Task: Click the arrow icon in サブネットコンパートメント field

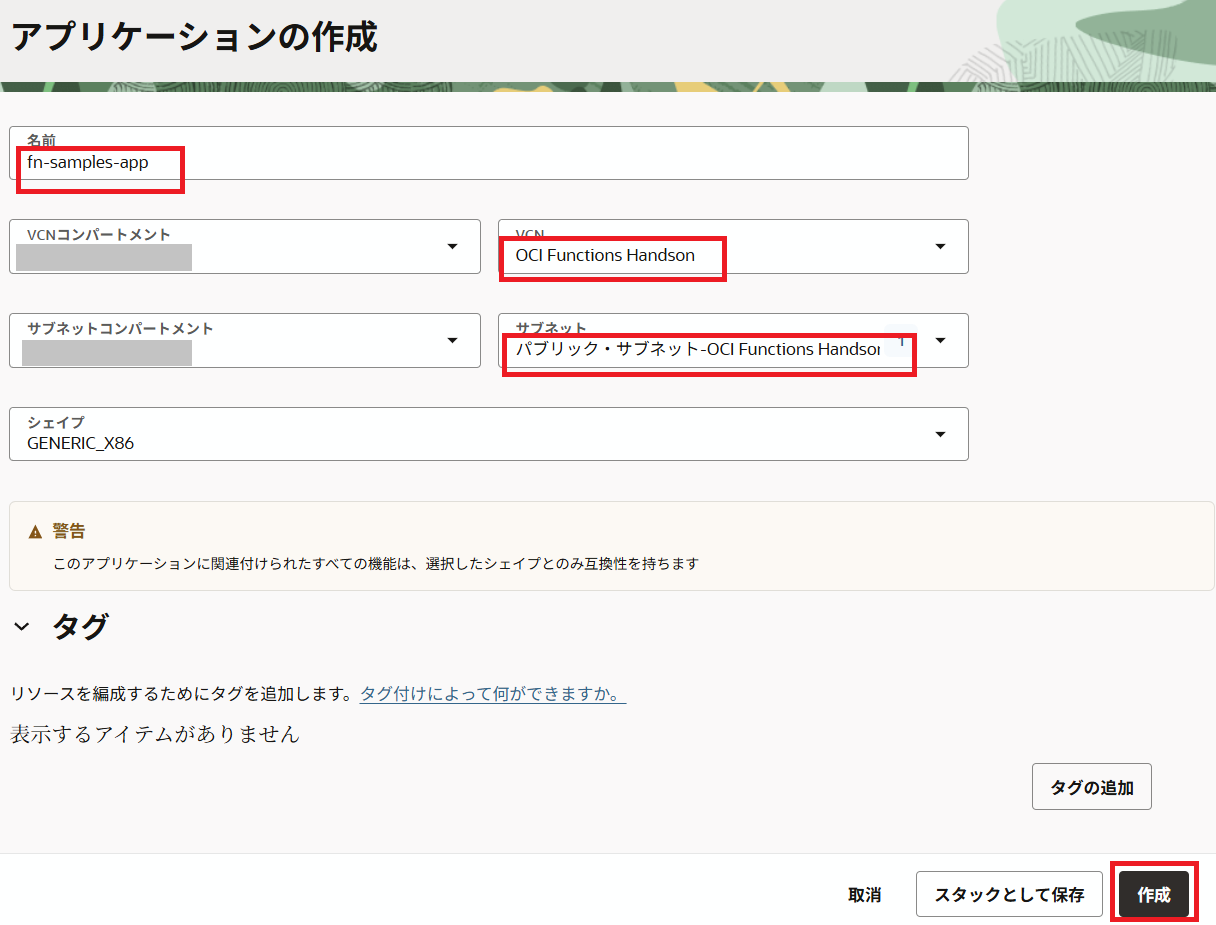Action: click(x=452, y=341)
